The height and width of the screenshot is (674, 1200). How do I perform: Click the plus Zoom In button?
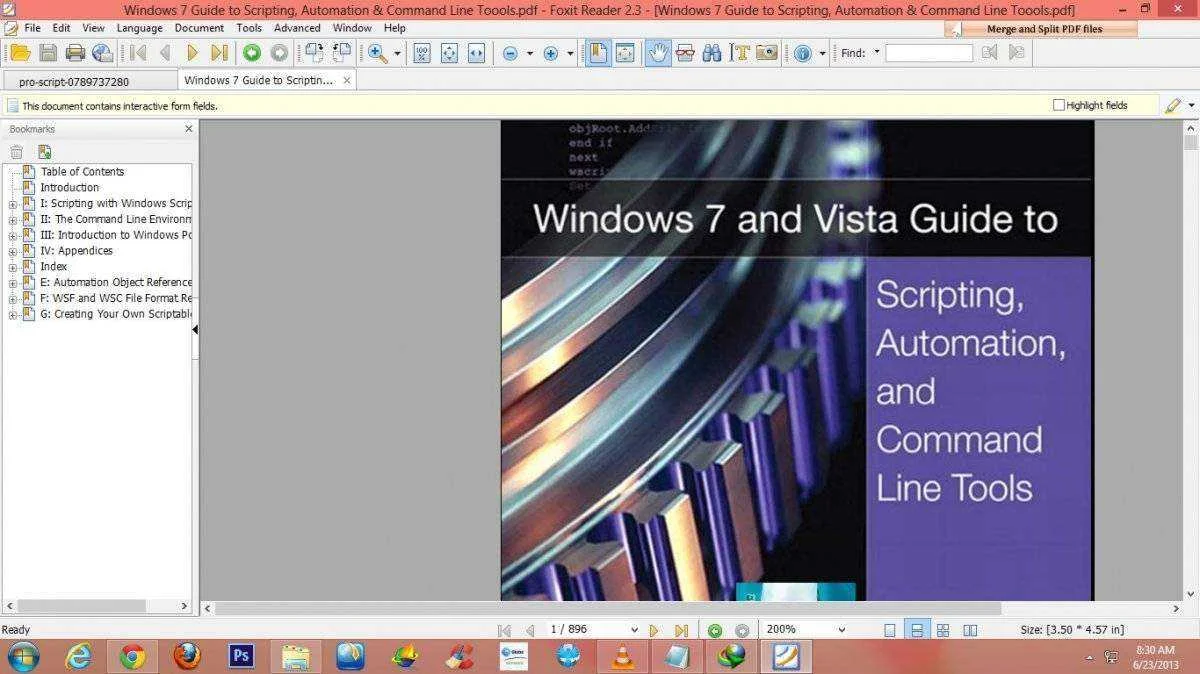[x=550, y=53]
